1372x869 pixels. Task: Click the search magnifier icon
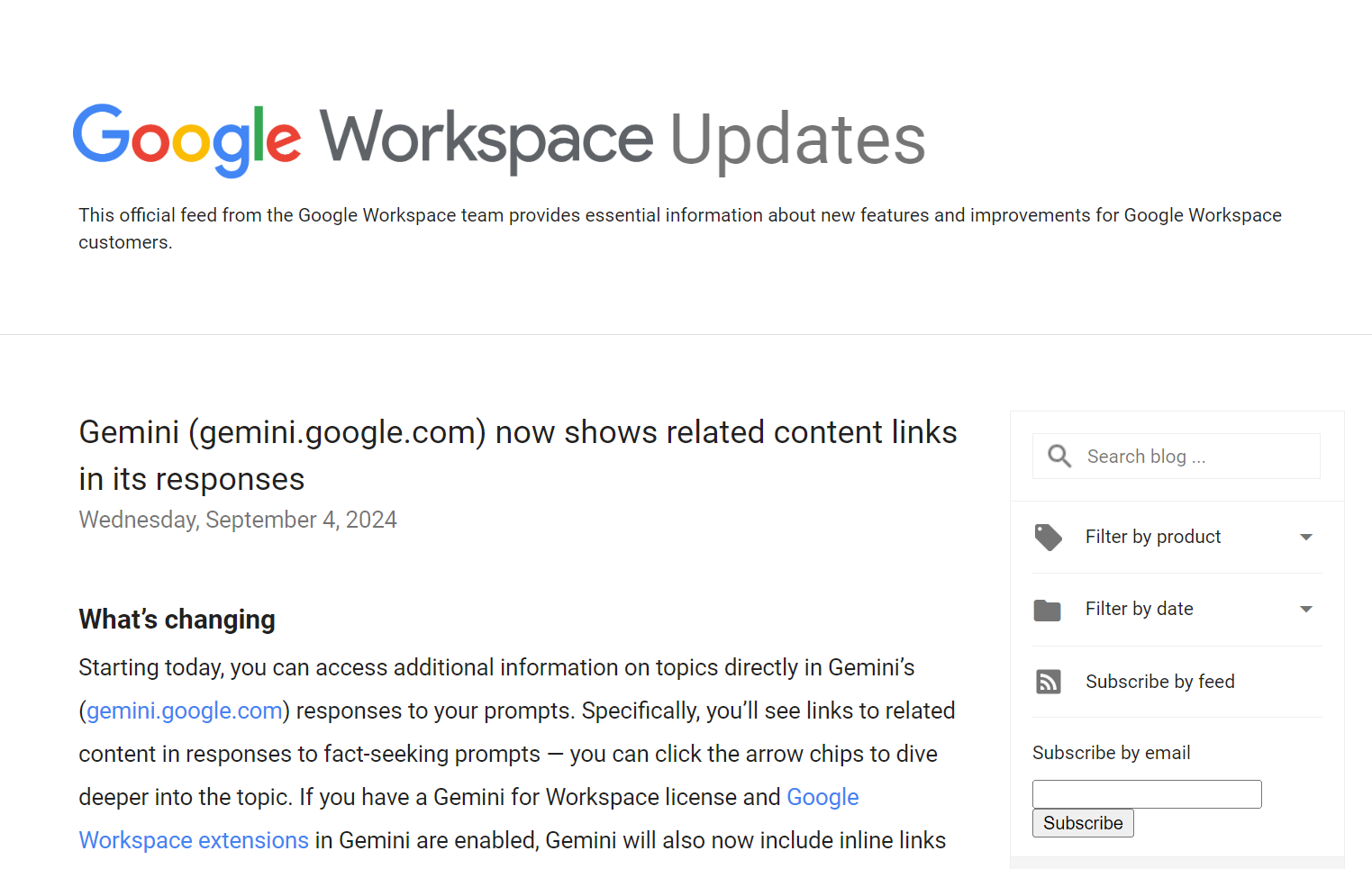pos(1059,457)
